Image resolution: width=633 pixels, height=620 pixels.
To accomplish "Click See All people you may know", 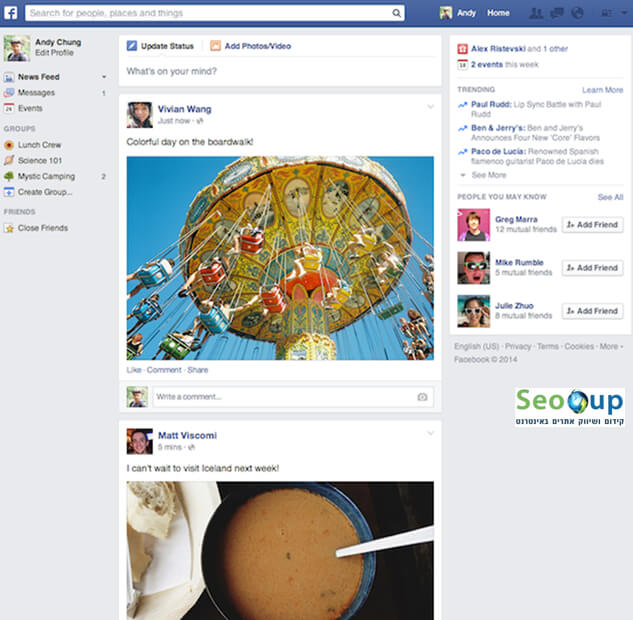I will 610,197.
